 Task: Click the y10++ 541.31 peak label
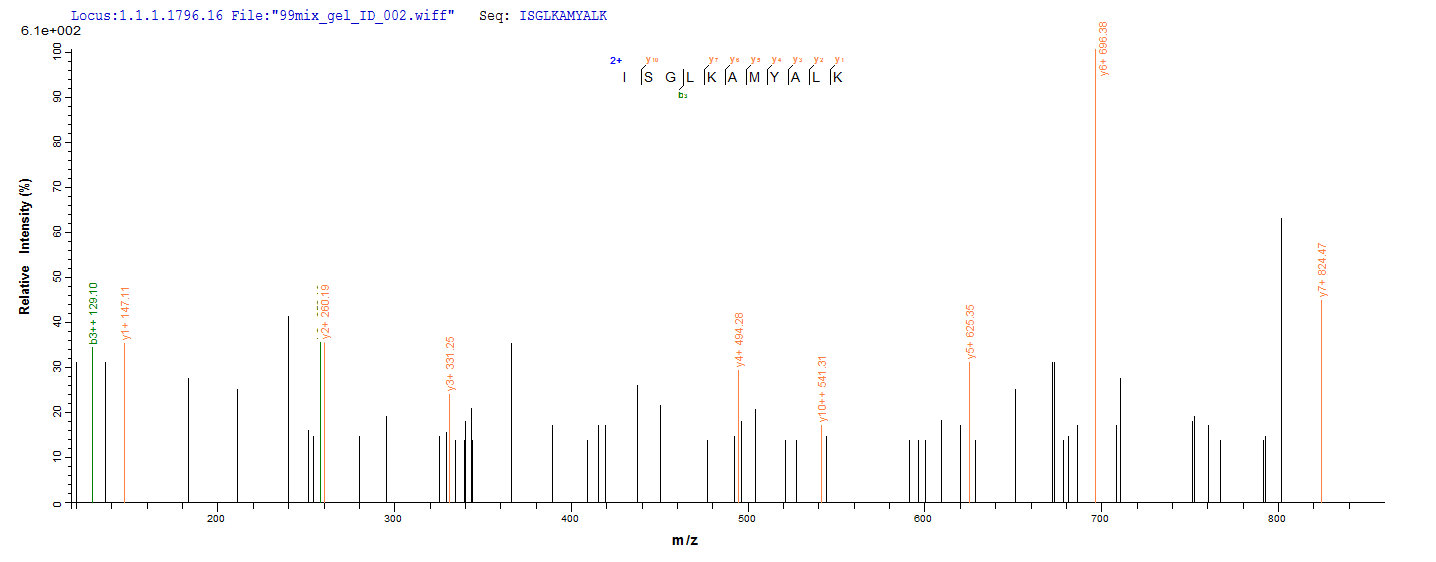pos(822,390)
